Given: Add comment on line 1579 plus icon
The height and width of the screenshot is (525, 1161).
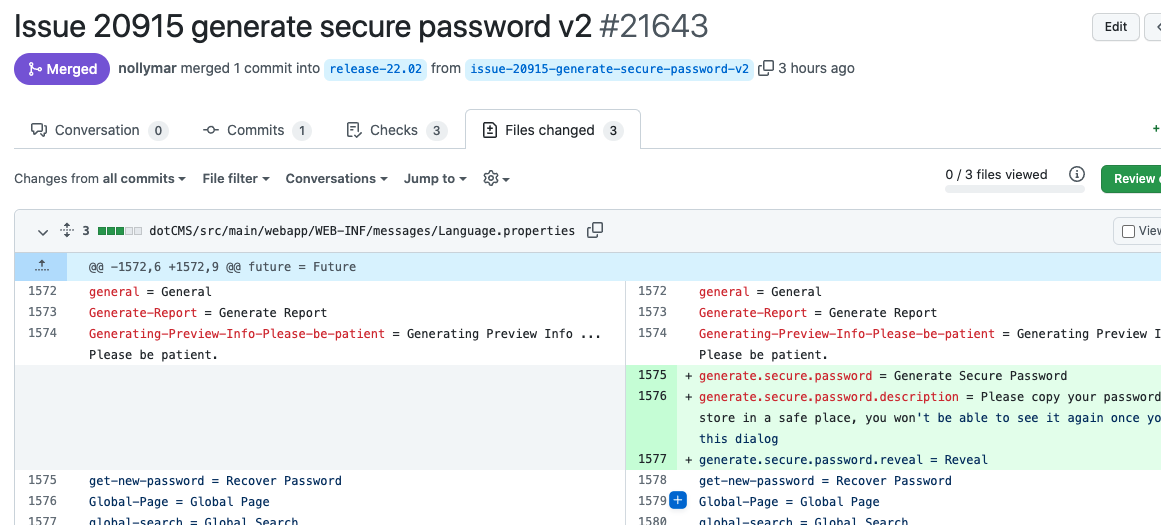Looking at the screenshot, I should 677,501.
